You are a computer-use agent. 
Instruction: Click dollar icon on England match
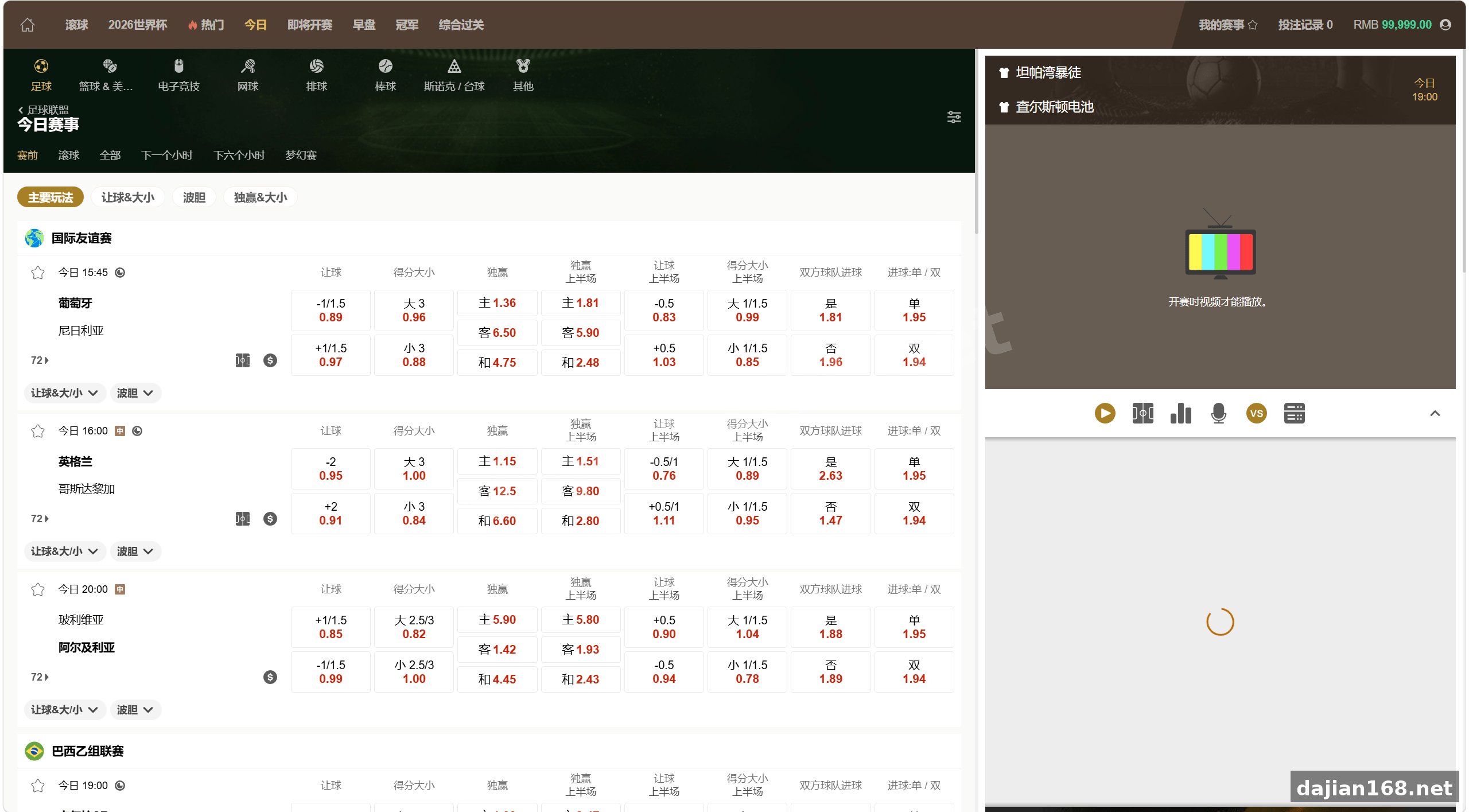[270, 519]
